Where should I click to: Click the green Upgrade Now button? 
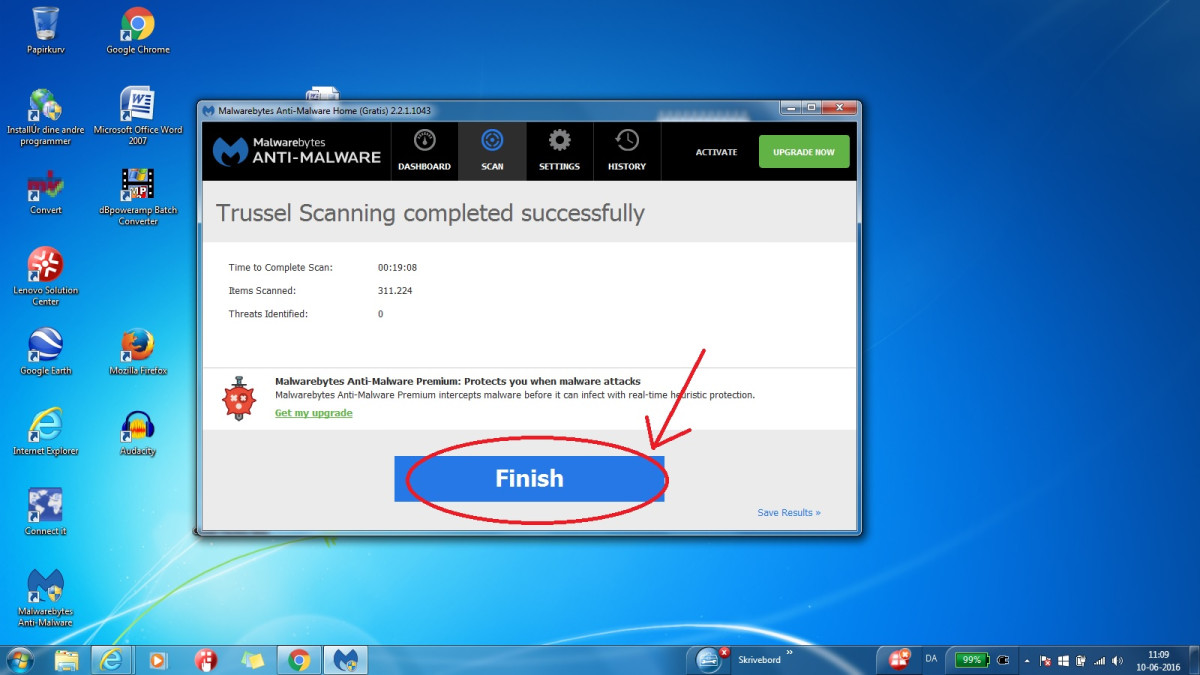coord(804,152)
